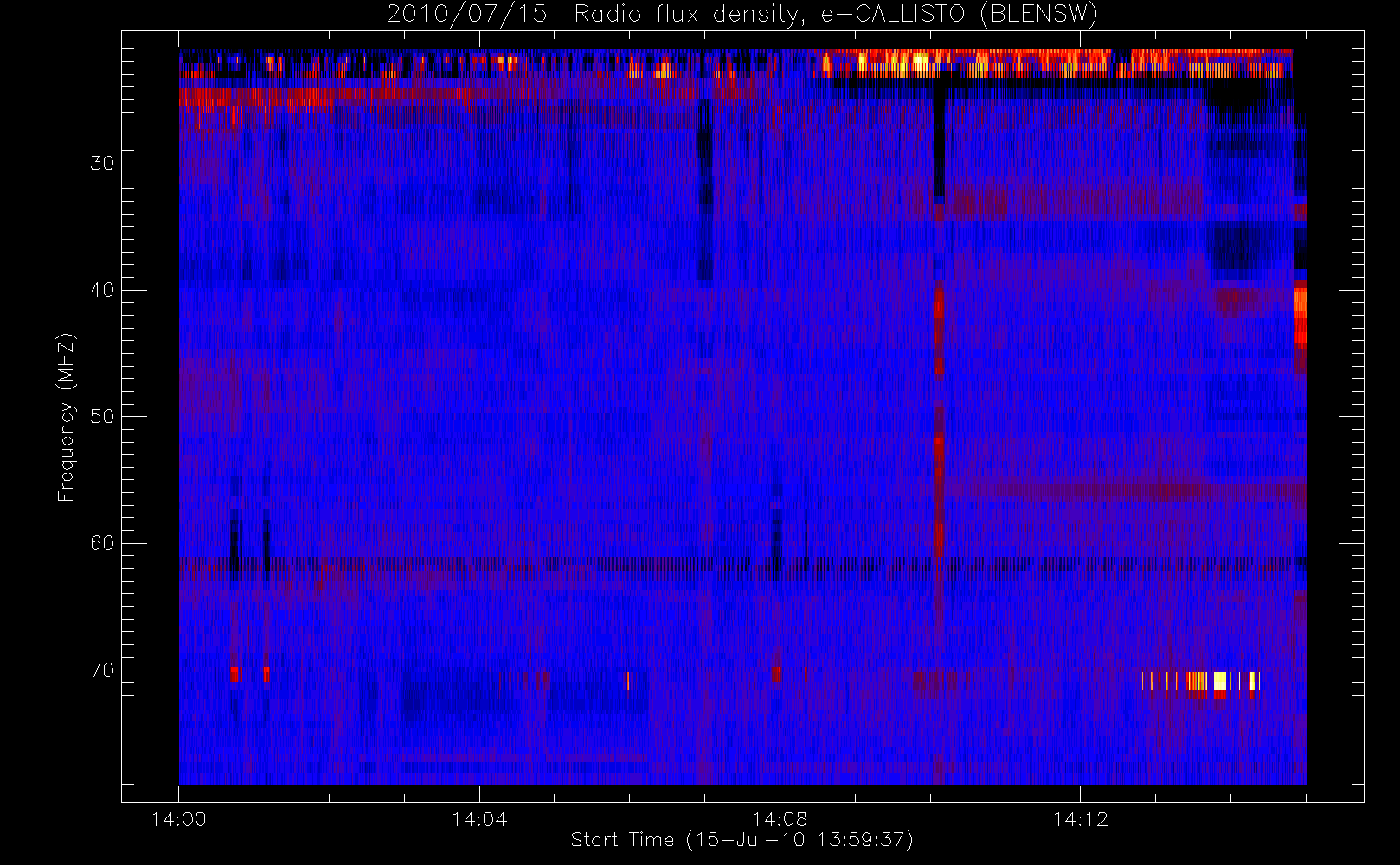Click the '14:08' time axis label
1400x865 pixels.
pyautogui.click(x=780, y=819)
